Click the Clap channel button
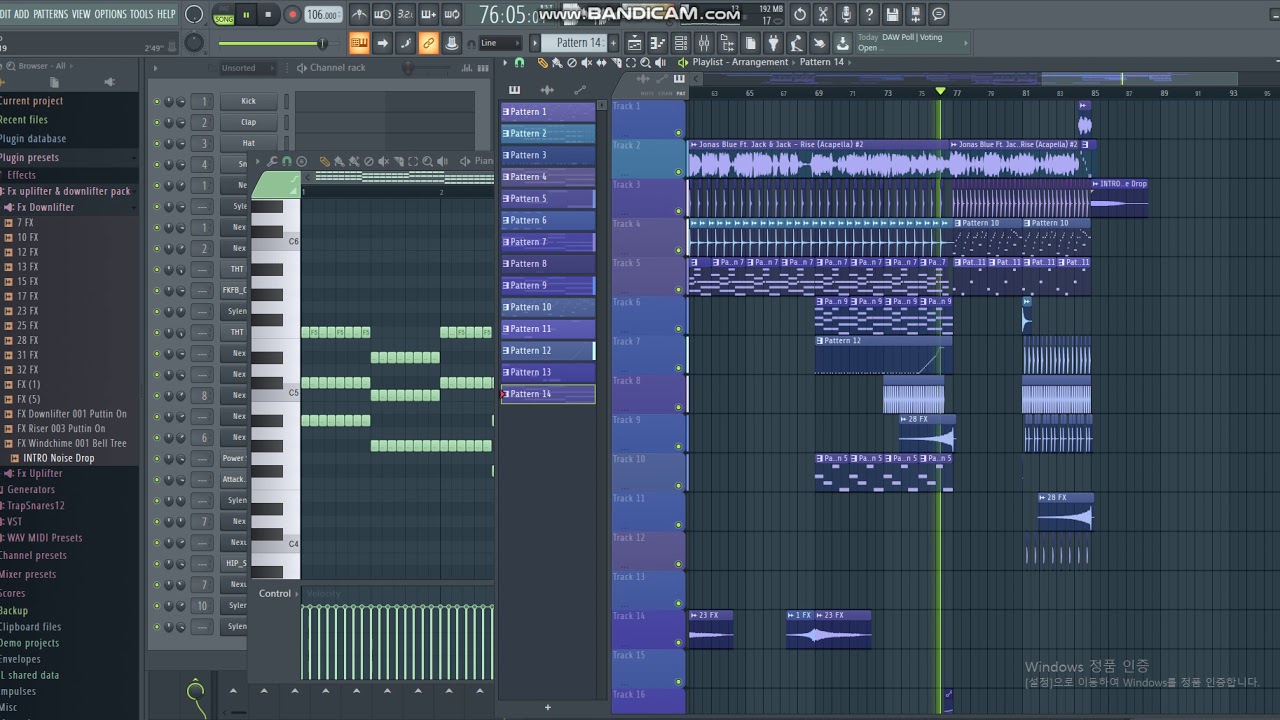The height and width of the screenshot is (720, 1280). click(x=248, y=122)
